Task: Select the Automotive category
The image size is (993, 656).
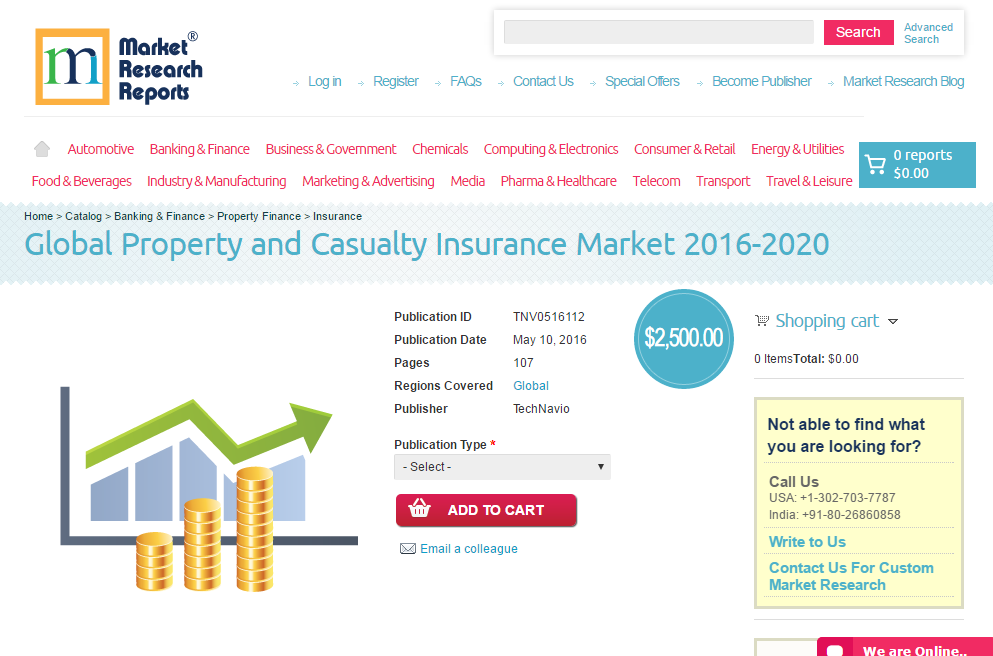Action: tap(100, 149)
